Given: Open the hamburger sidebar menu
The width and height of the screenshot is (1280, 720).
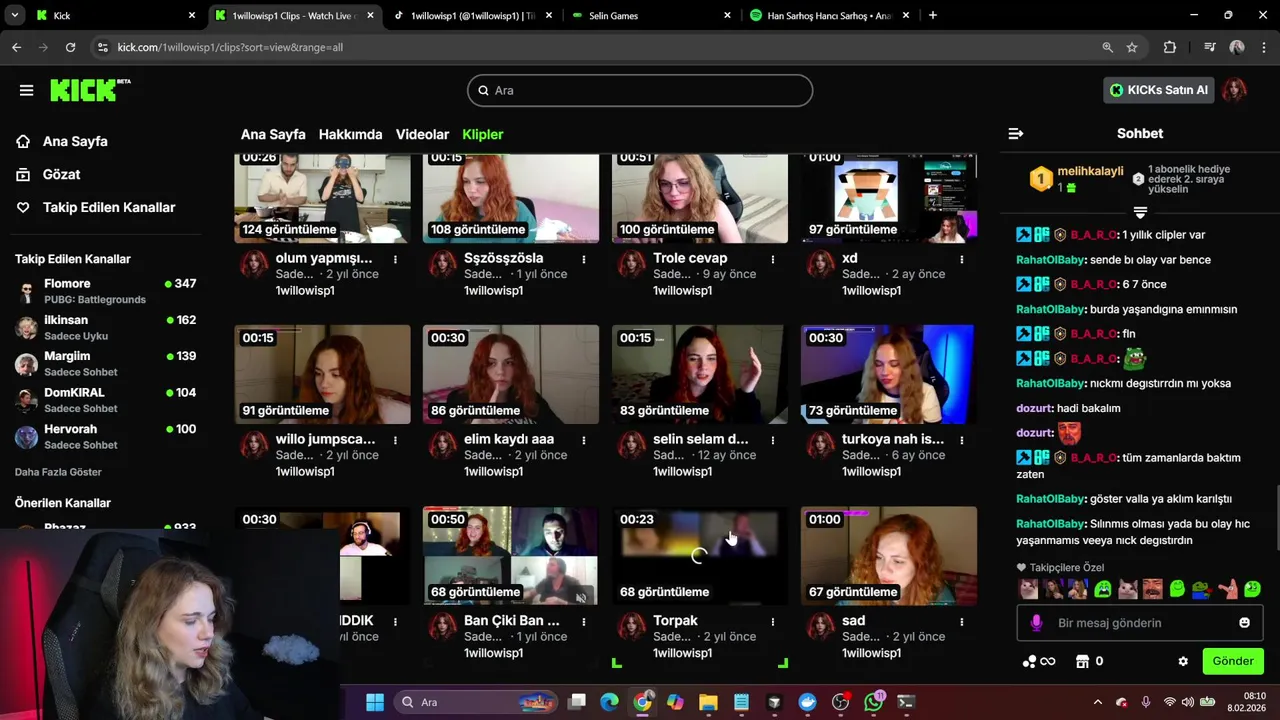Looking at the screenshot, I should tap(26, 90).
